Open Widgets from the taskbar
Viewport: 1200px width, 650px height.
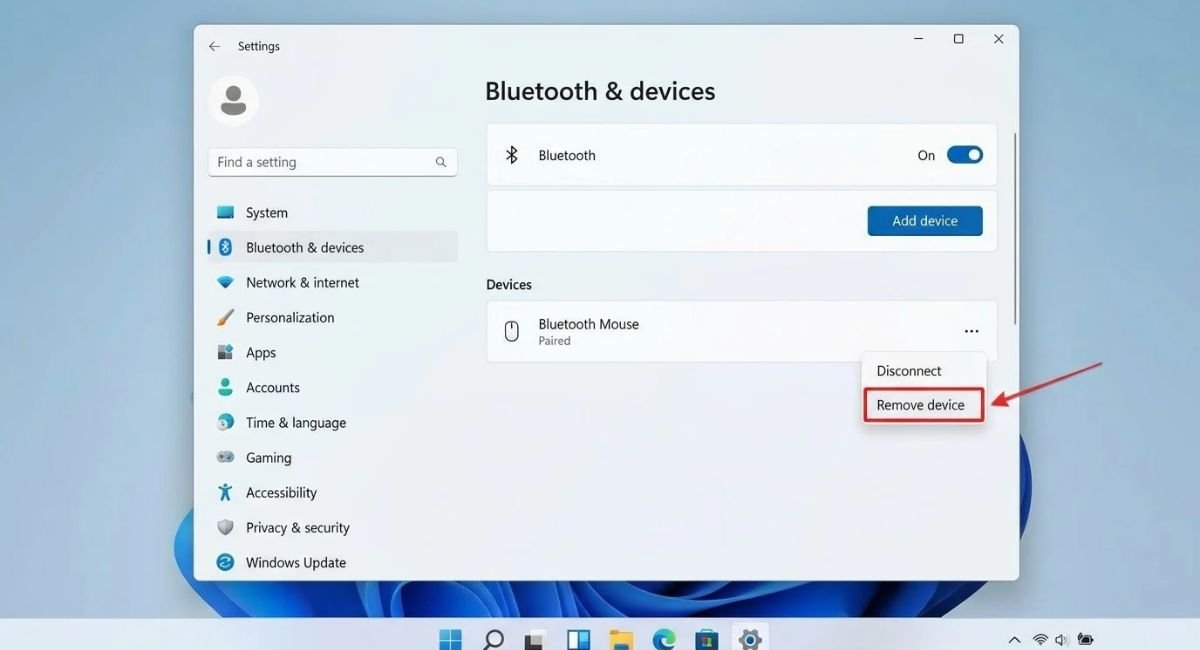coord(578,639)
